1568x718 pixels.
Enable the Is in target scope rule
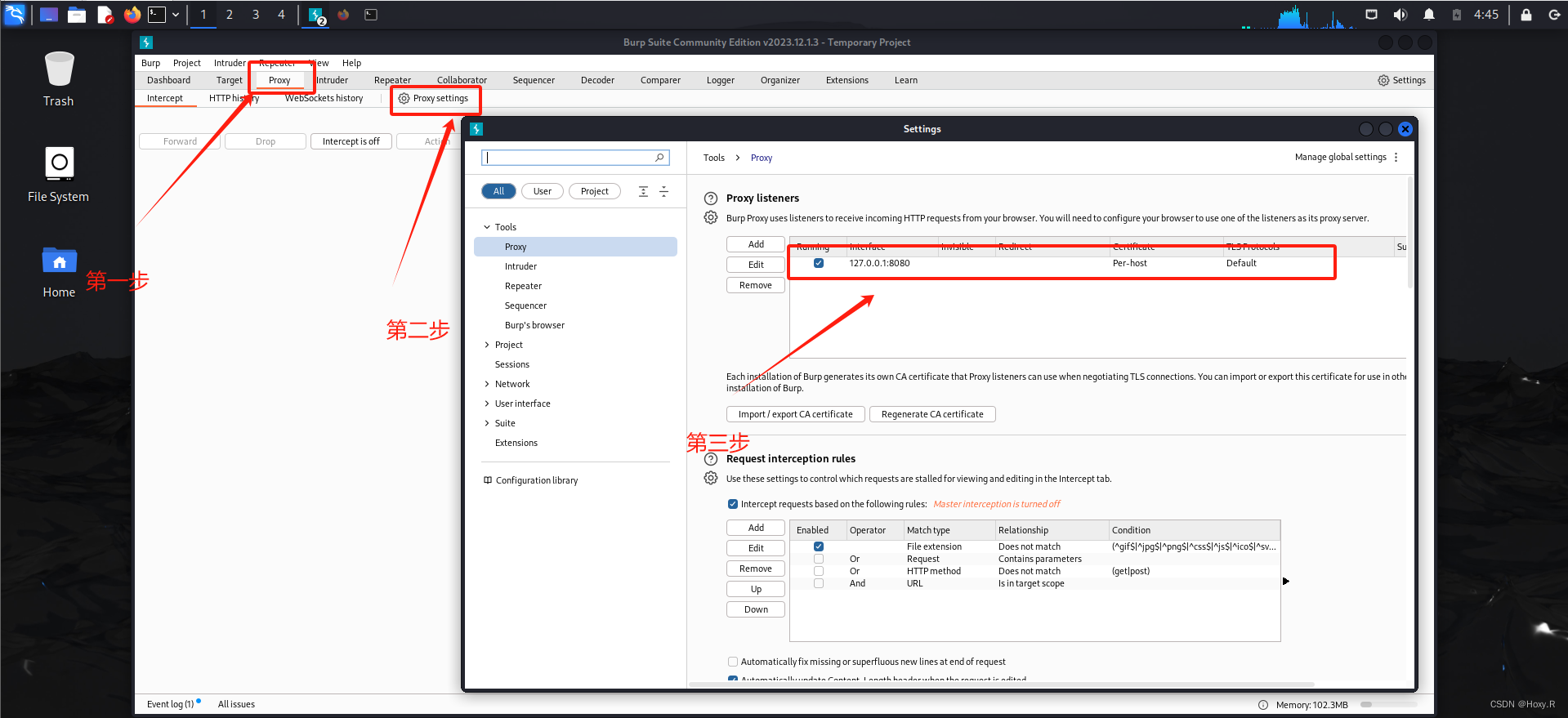pos(818,583)
